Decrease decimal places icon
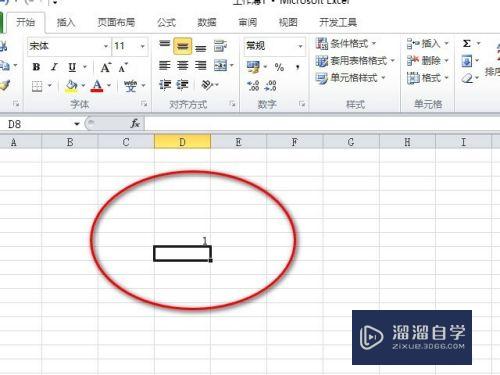This screenshot has height=375, width=500. [x=270, y=86]
